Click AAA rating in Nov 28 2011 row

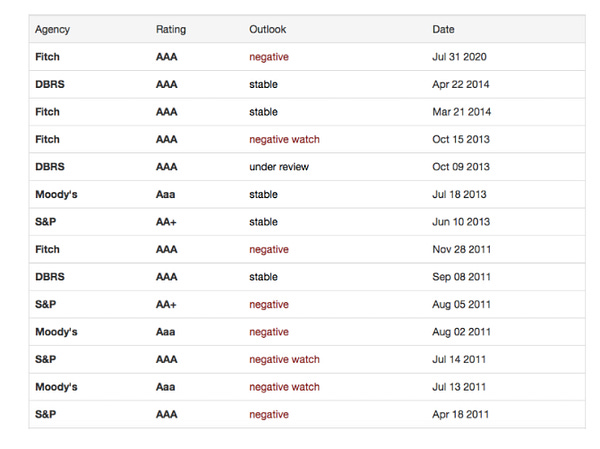(x=166, y=250)
